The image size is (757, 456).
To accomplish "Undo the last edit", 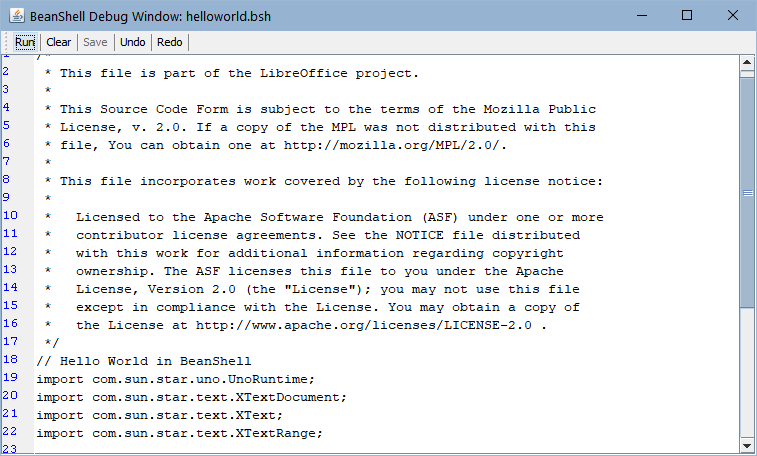I will [132, 42].
